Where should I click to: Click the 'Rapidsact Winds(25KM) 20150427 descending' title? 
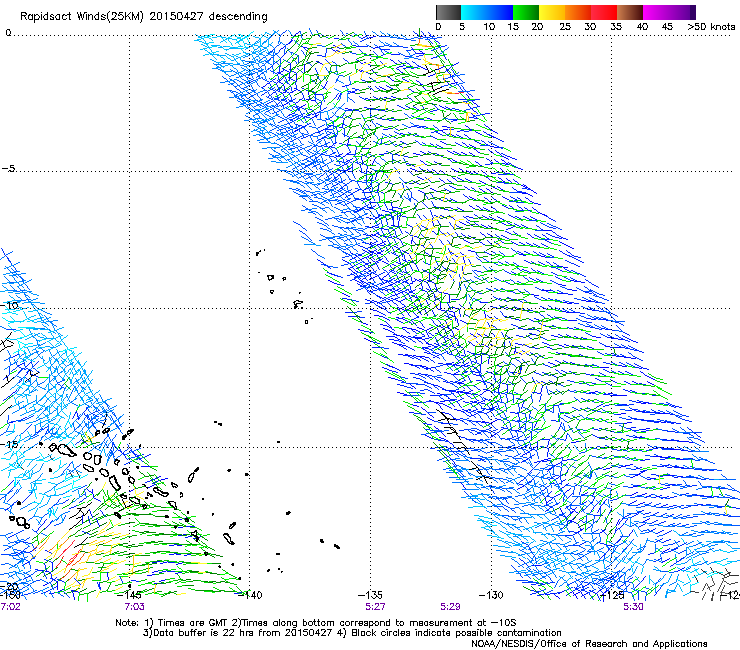pyautogui.click(x=143, y=17)
